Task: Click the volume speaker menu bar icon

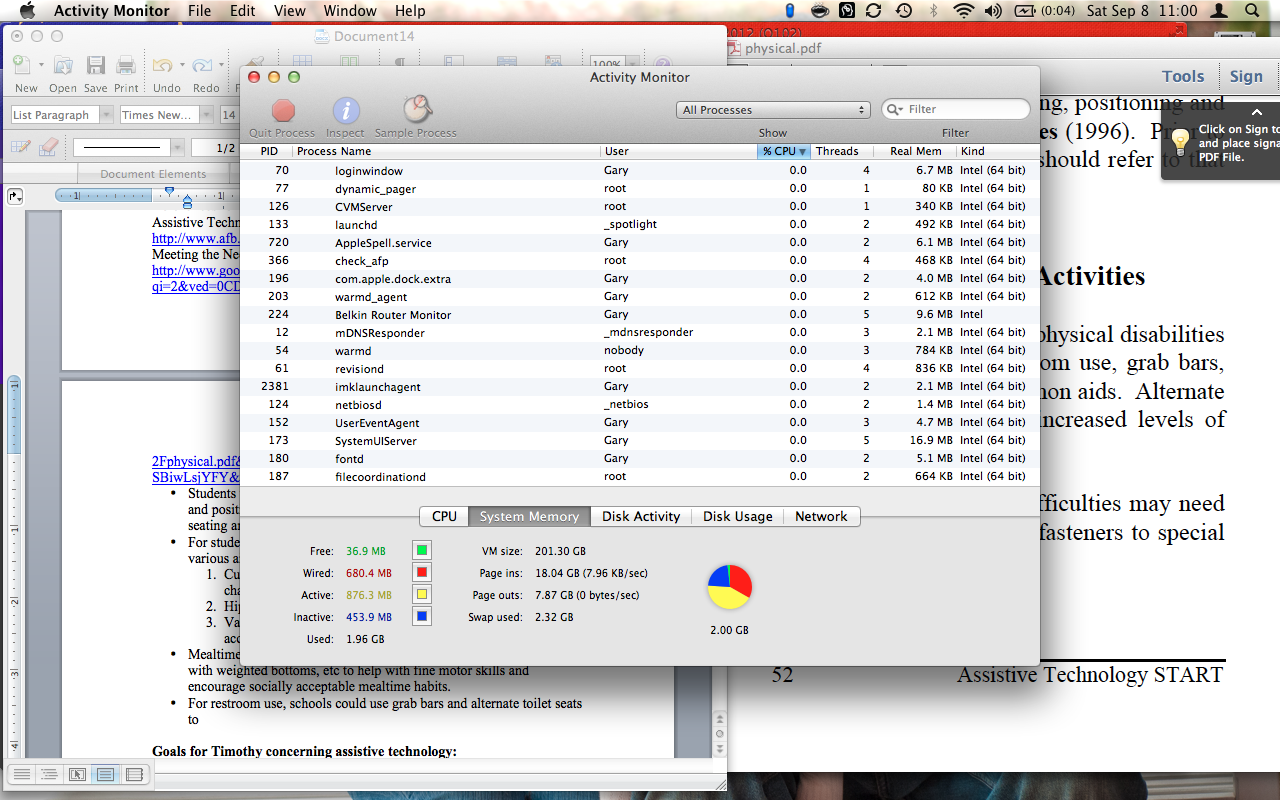Action: (993, 11)
